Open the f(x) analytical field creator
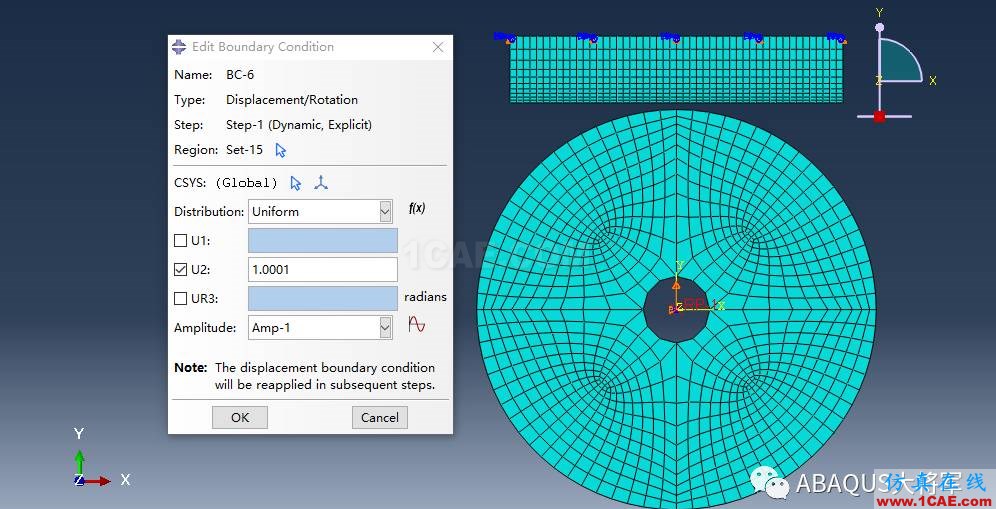 [417, 208]
